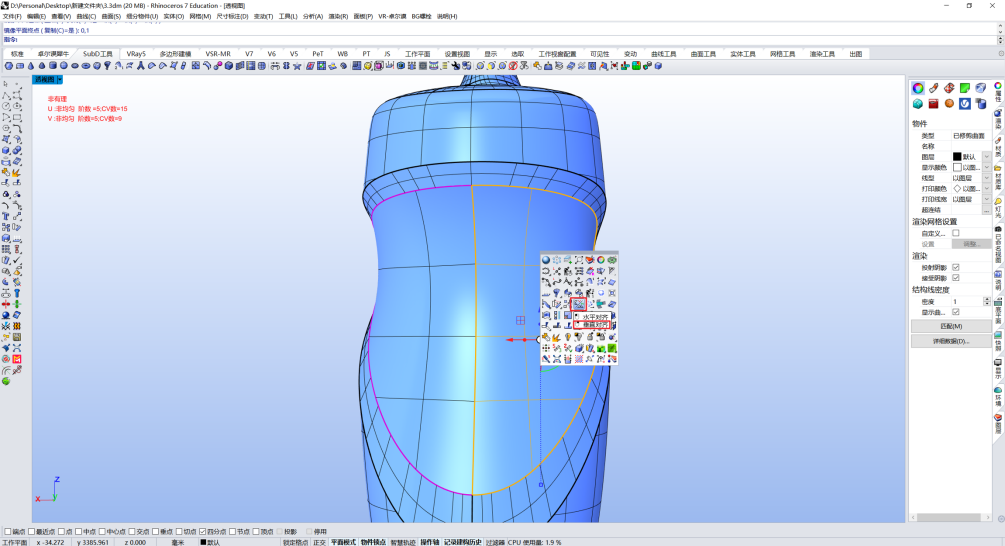Viewport: 1005px width, 546px height.
Task: Uncheck the 四分点 (Quad) osnap checkbox
Action: (203, 532)
